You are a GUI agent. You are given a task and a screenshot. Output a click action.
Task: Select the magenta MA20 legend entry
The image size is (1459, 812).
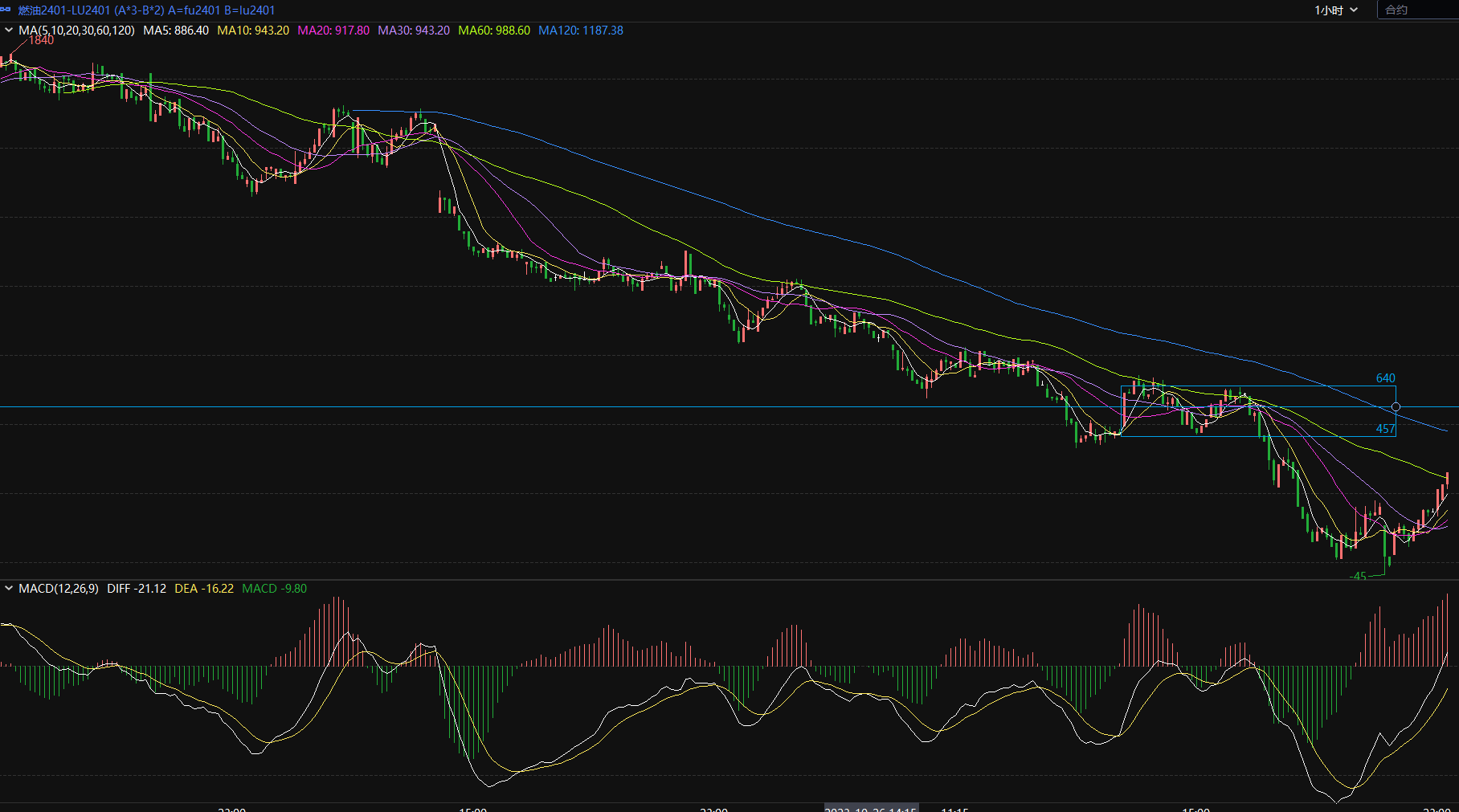[x=333, y=31]
